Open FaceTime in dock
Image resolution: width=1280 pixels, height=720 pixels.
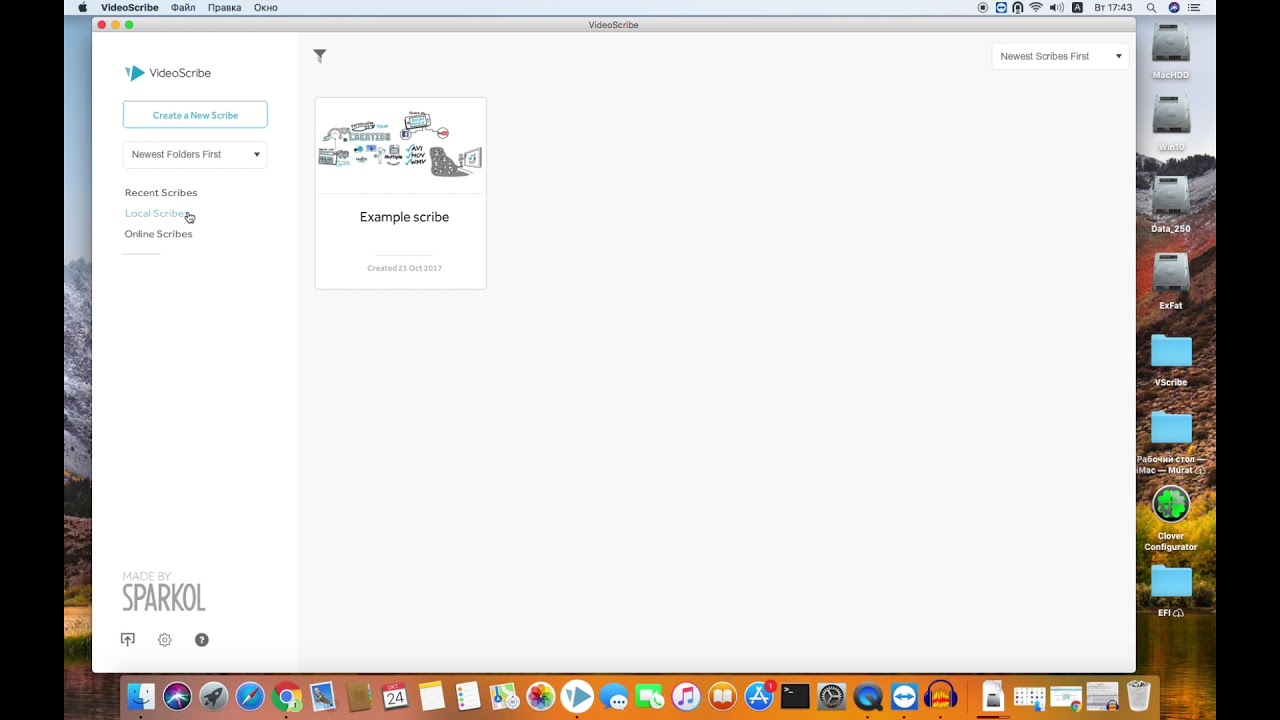pyautogui.click(x=650, y=696)
